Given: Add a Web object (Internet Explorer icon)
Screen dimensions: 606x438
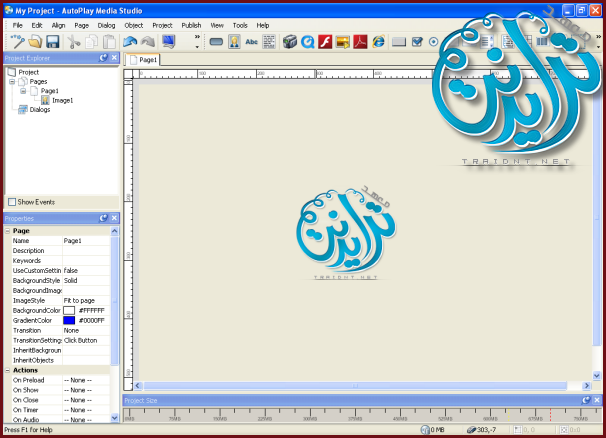Looking at the screenshot, I should tap(378, 41).
